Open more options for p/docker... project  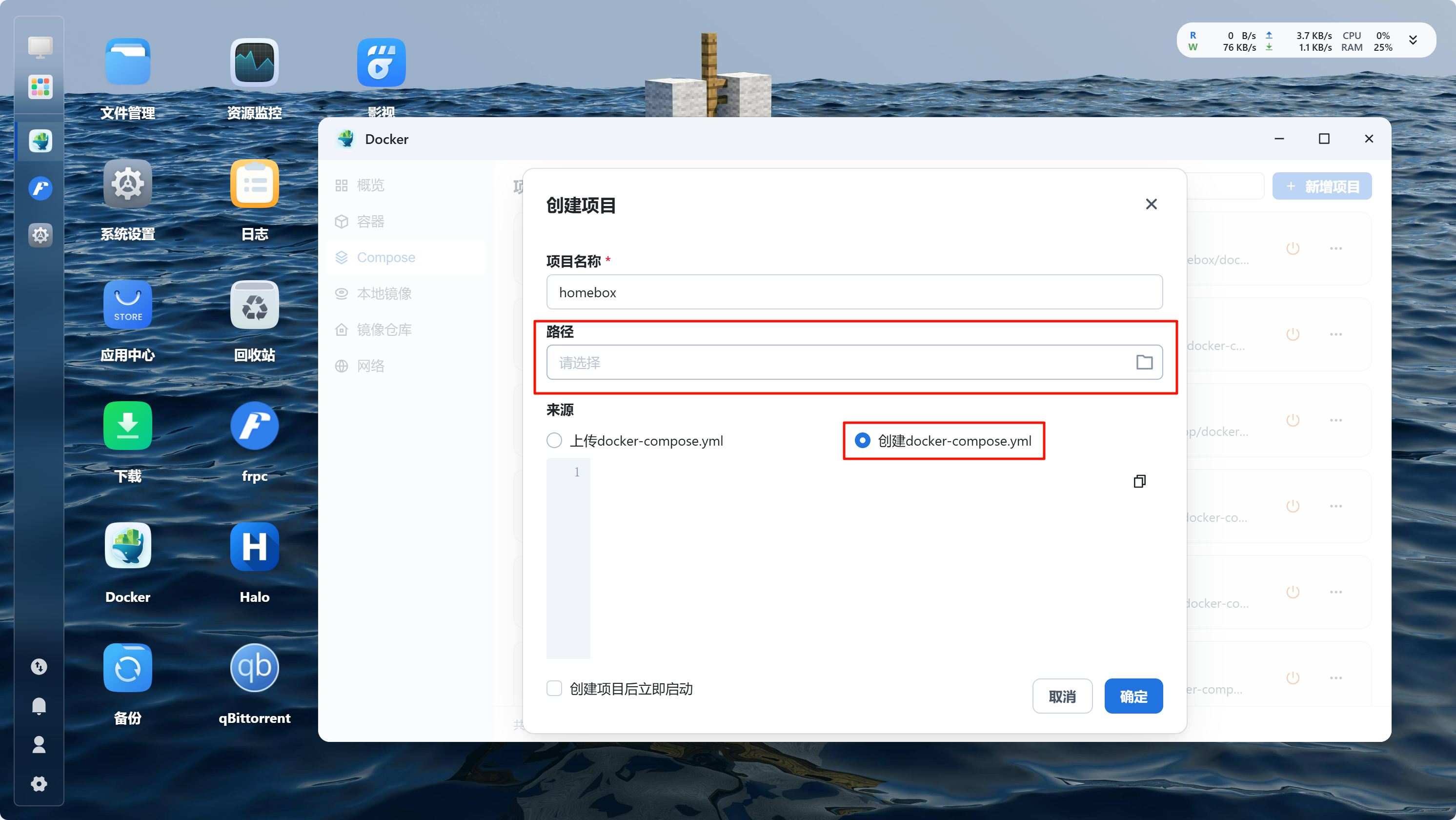[x=1335, y=420]
